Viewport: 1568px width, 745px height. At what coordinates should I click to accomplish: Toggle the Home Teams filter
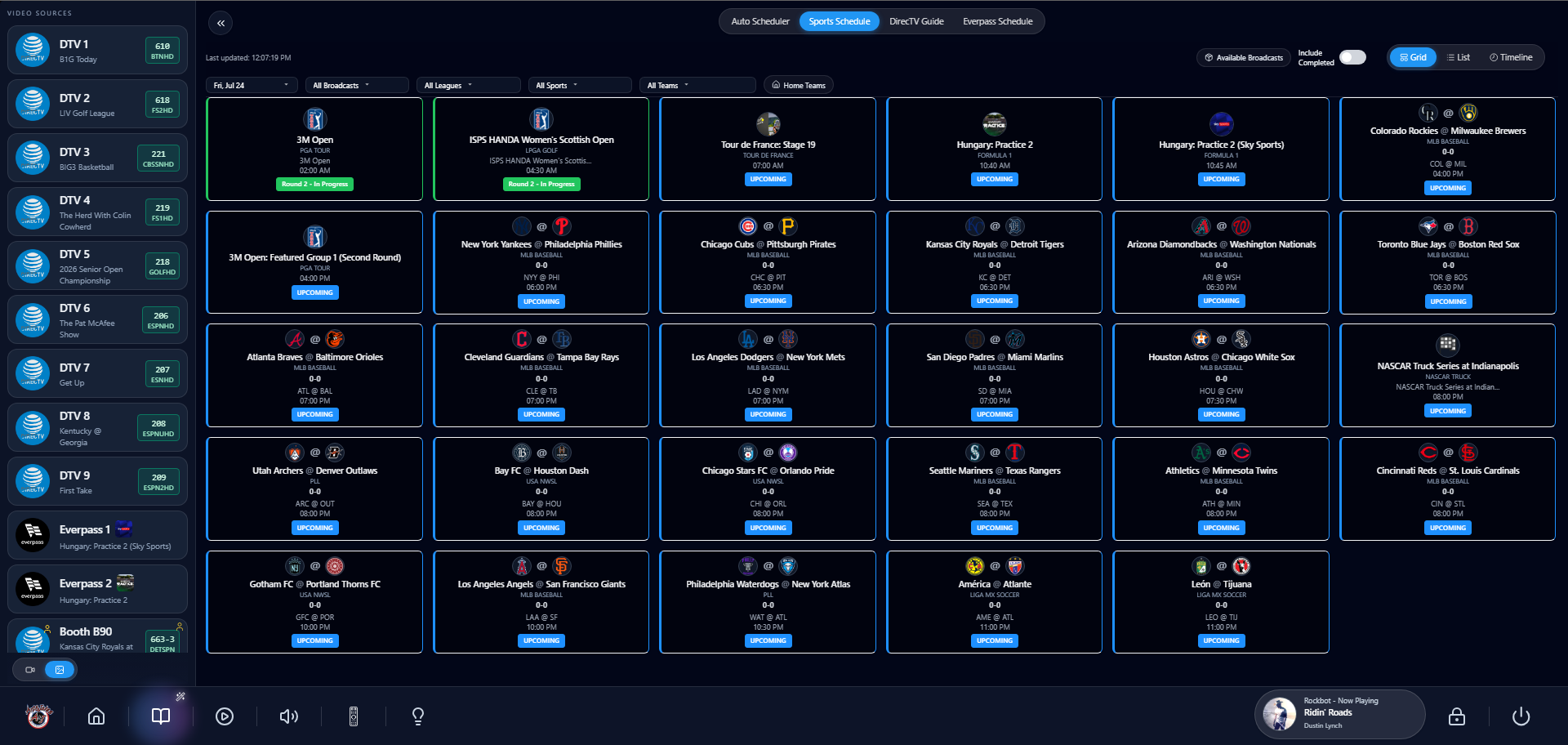point(799,85)
